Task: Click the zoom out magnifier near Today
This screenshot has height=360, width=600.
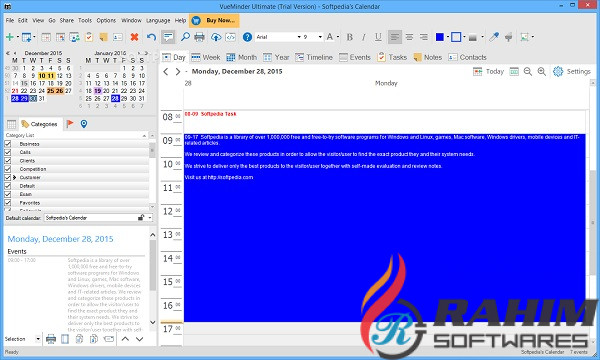Action: point(528,72)
